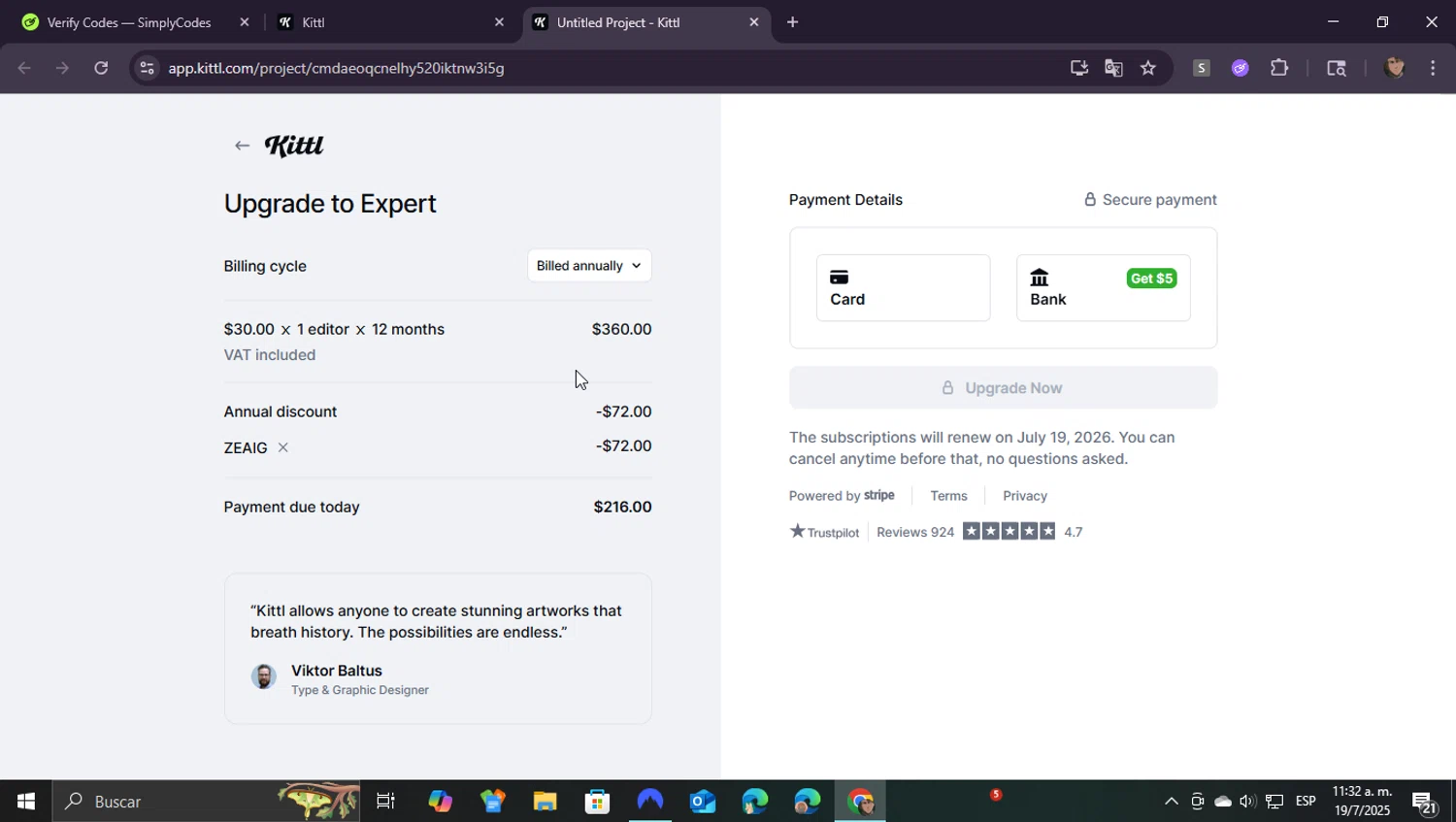Click Reviews 924 text

915,532
